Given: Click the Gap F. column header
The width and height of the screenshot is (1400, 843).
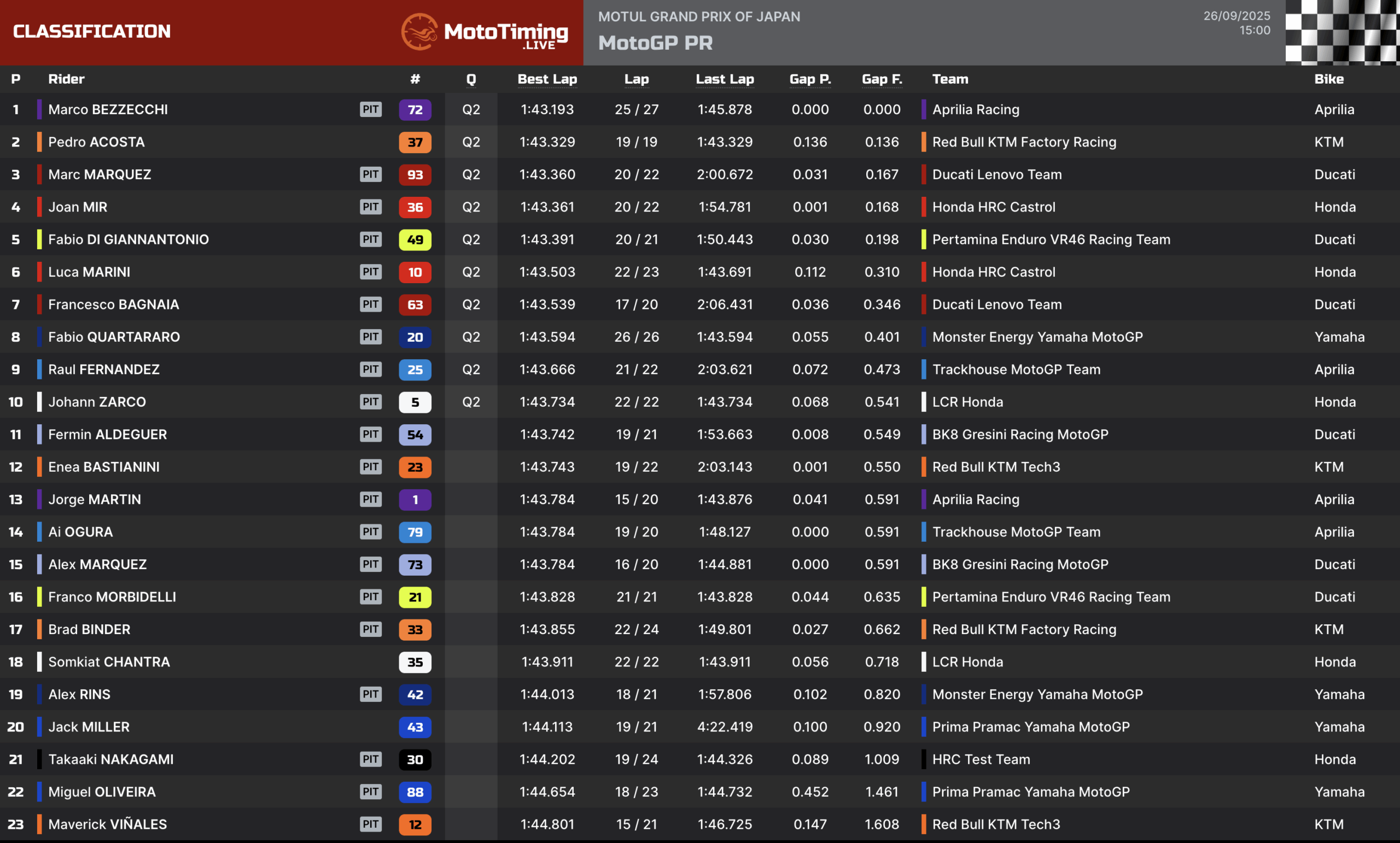Looking at the screenshot, I should tap(882, 79).
